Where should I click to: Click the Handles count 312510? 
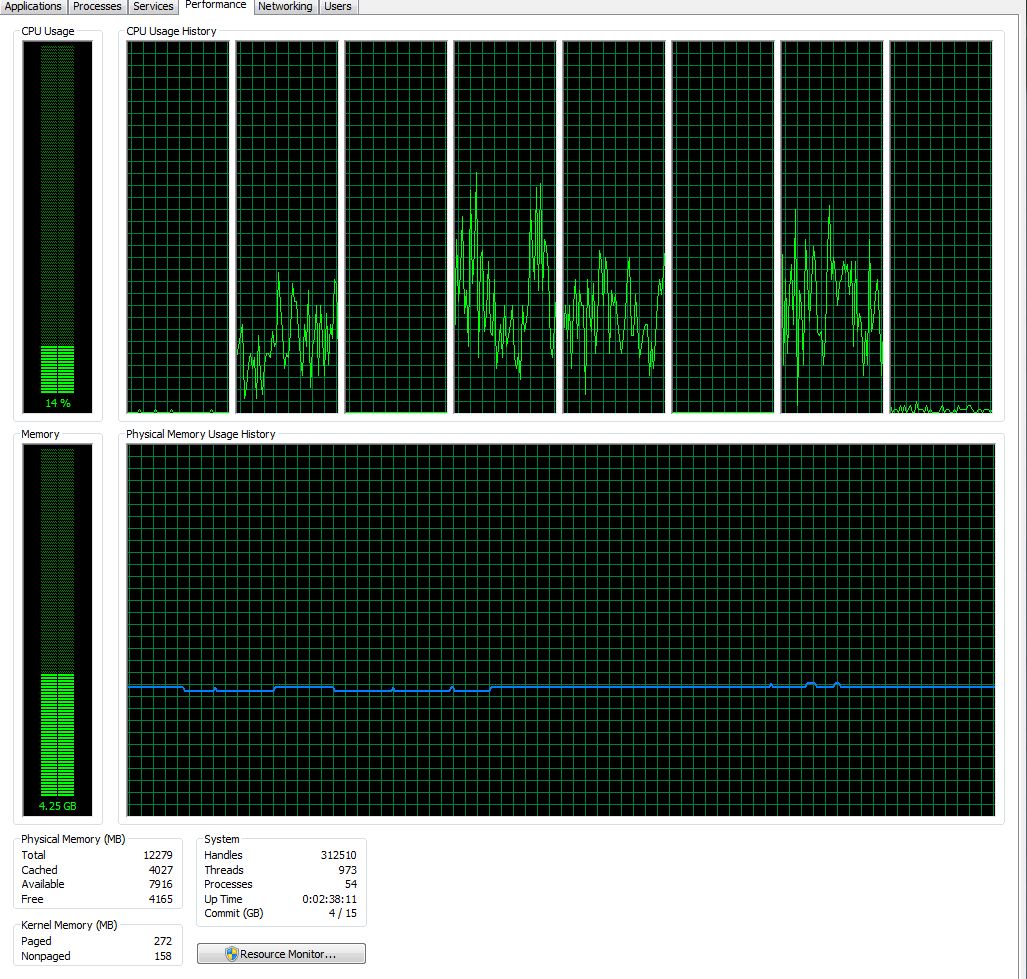pyautogui.click(x=338, y=855)
